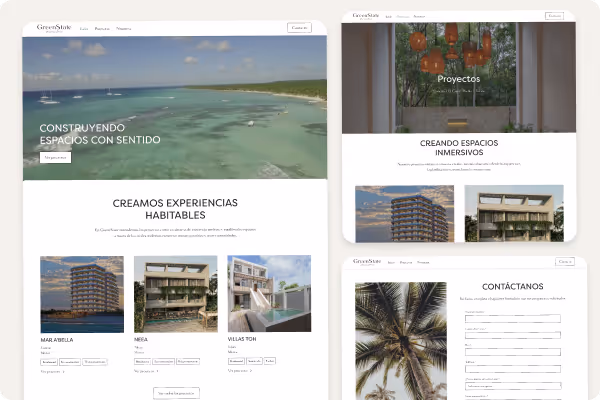Image resolution: width=600 pixels, height=400 pixels.
Task: Click the Contacto button in the home page header
Action: (299, 28)
